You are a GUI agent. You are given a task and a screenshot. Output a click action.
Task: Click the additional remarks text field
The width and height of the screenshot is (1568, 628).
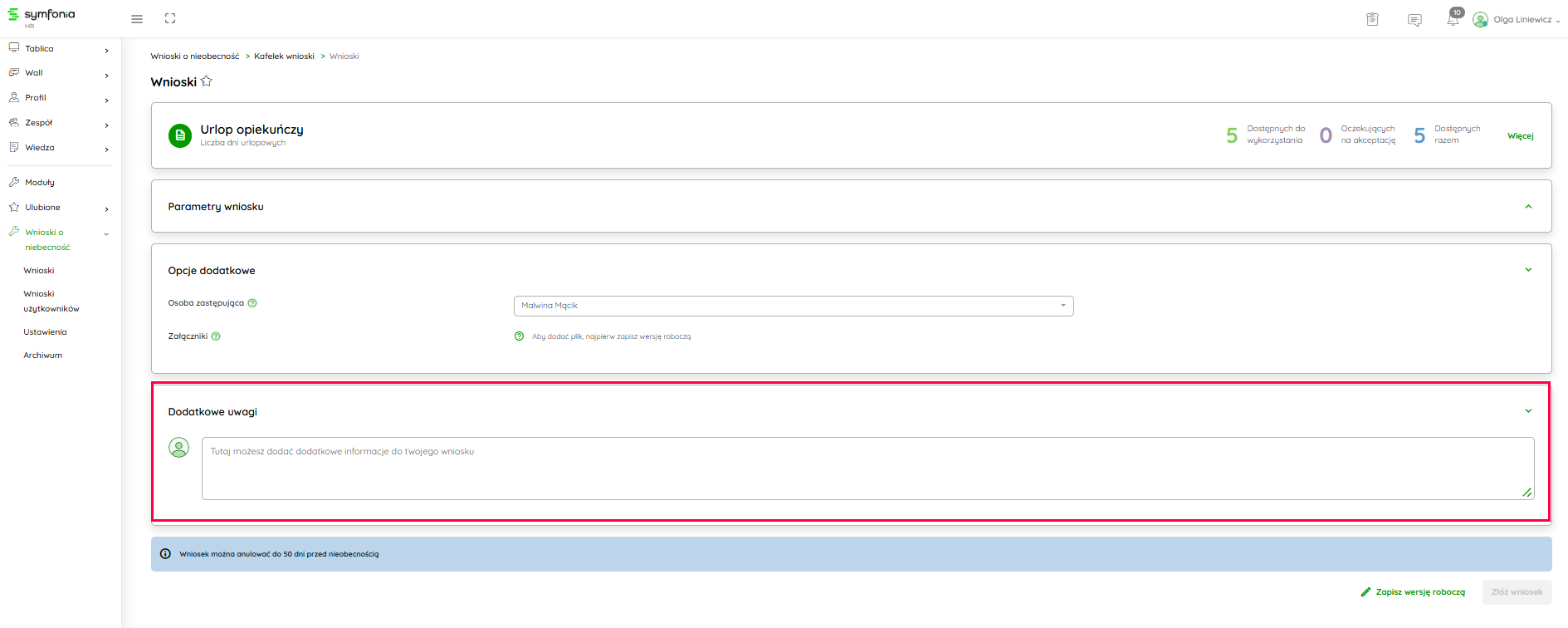(867, 469)
